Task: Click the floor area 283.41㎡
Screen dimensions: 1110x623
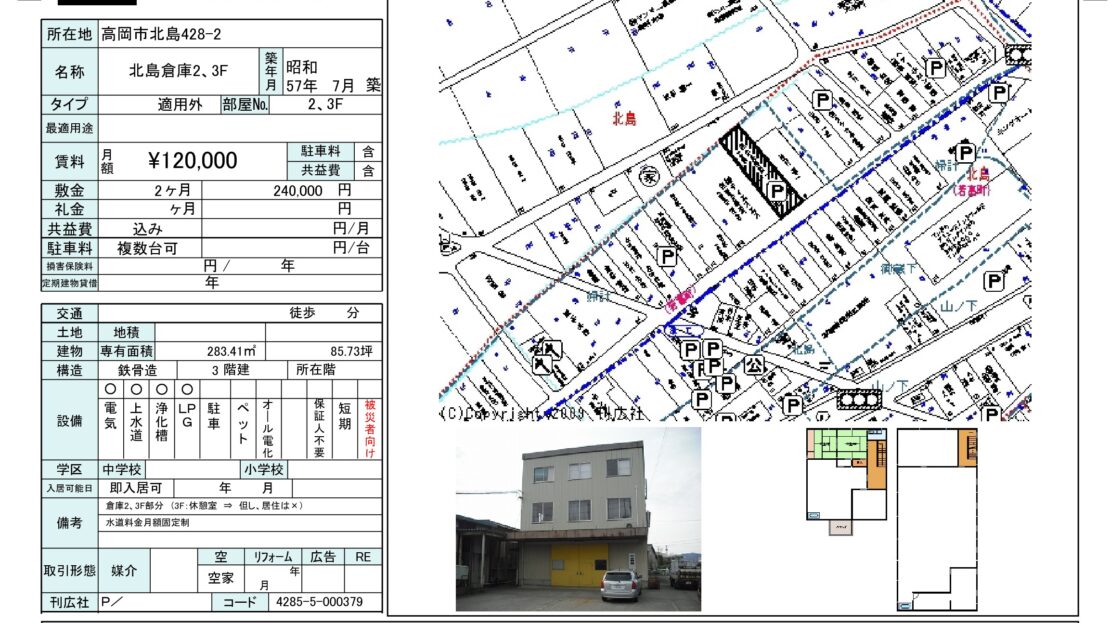Action: click(231, 351)
